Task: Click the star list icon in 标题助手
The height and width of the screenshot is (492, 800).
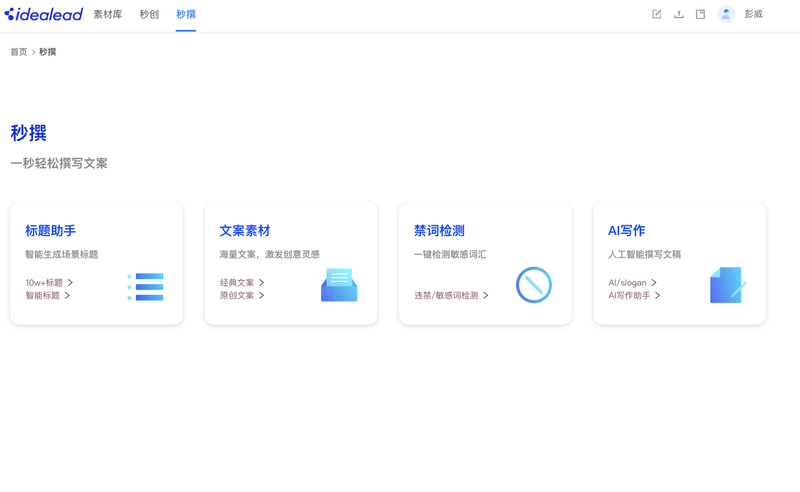Action: (x=145, y=287)
